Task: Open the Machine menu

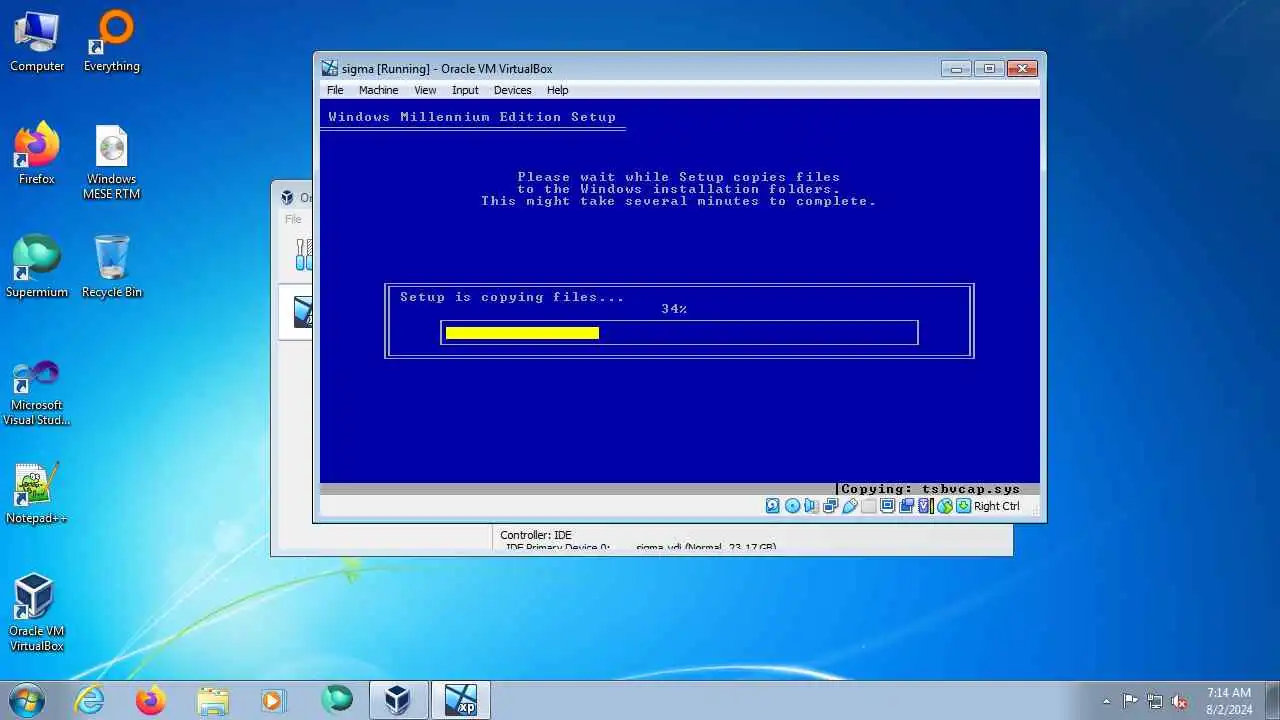Action: 378,90
